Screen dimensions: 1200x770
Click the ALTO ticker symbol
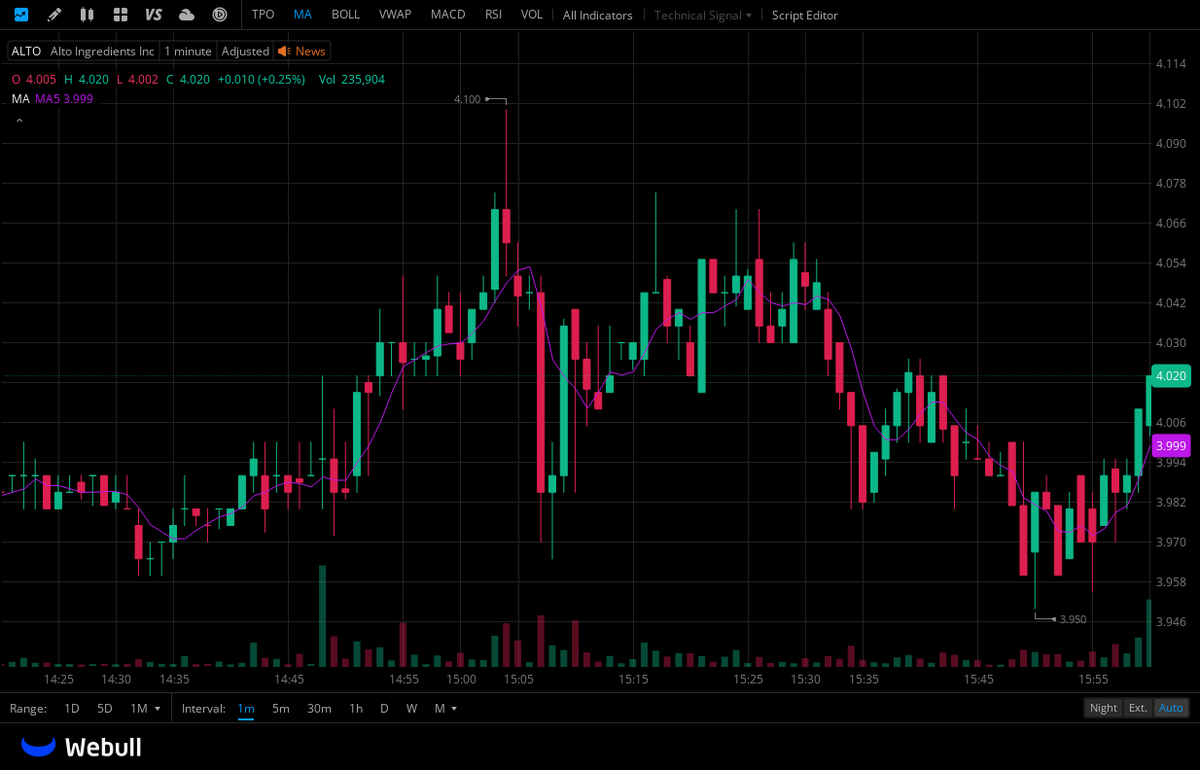click(26, 51)
